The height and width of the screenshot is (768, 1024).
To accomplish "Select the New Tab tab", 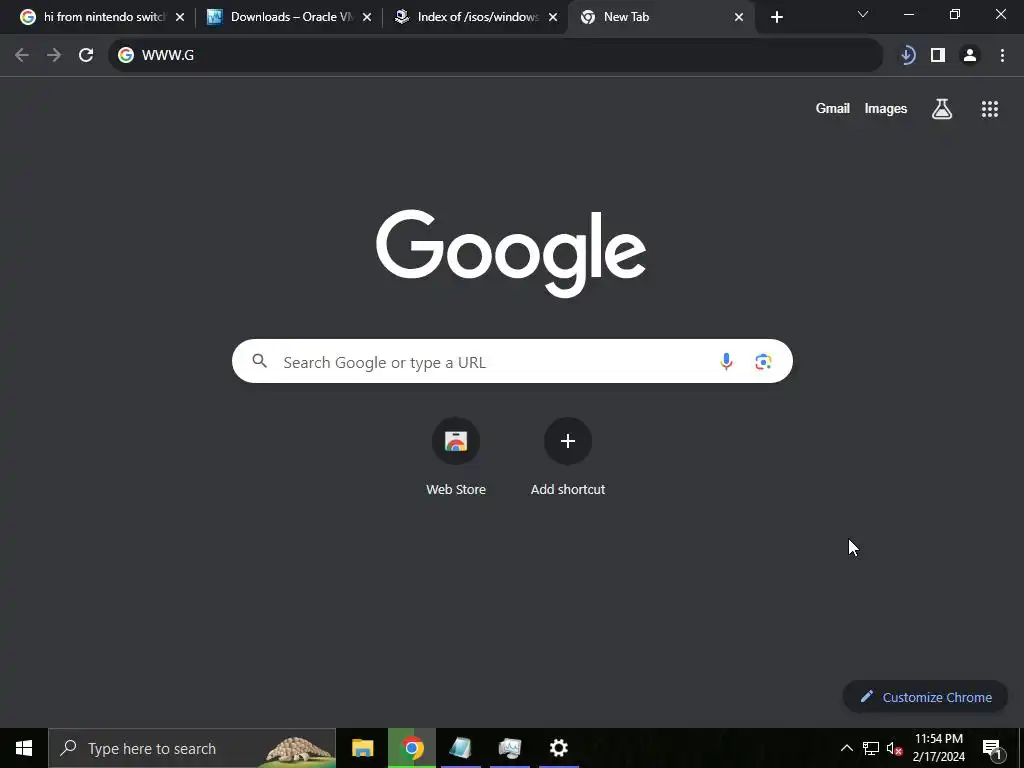I will [660, 17].
